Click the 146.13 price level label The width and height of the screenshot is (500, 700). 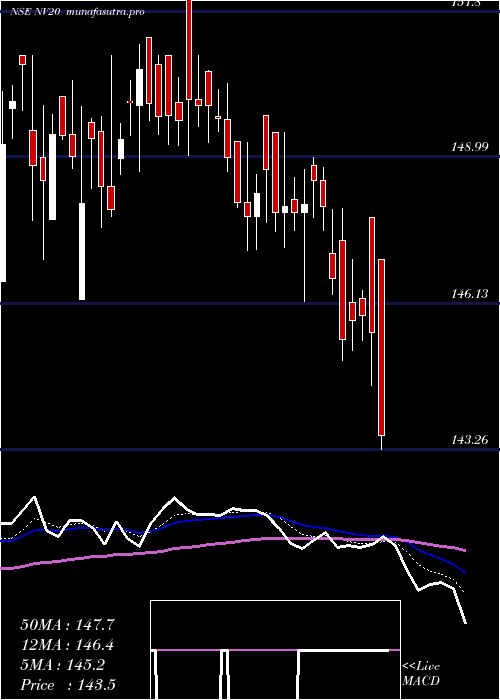coord(470,293)
